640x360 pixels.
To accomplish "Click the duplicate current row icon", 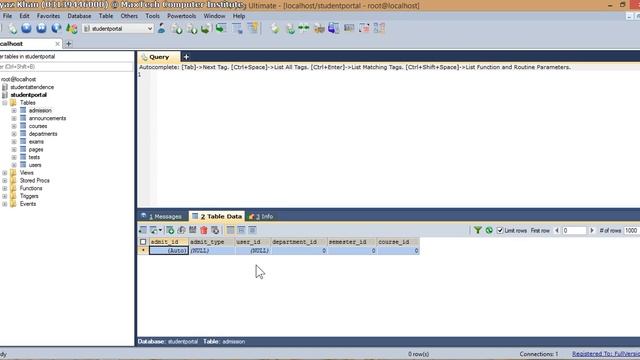I will (182, 230).
